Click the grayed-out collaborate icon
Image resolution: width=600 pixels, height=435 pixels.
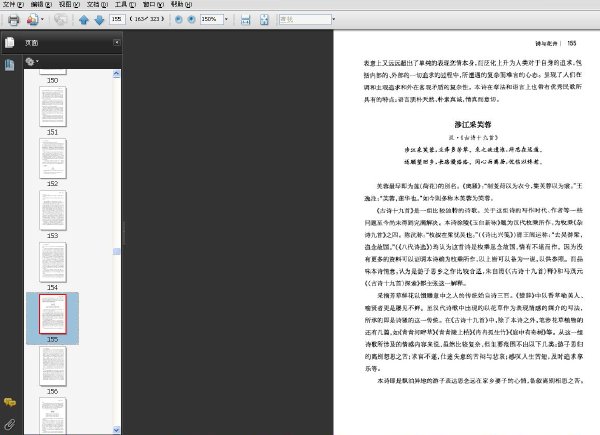pyautogui.click(x=60, y=19)
